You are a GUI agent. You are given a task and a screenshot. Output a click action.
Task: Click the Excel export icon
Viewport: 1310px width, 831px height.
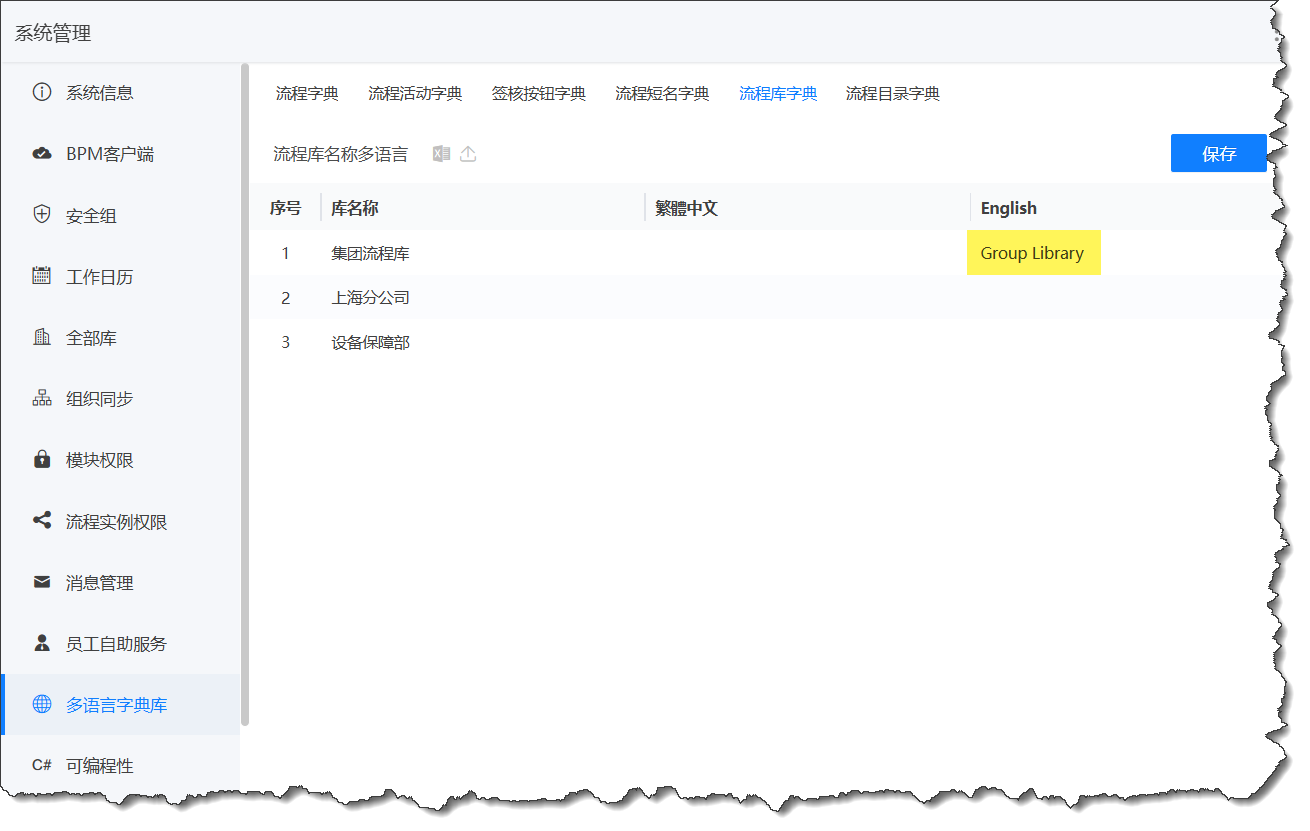coord(441,153)
